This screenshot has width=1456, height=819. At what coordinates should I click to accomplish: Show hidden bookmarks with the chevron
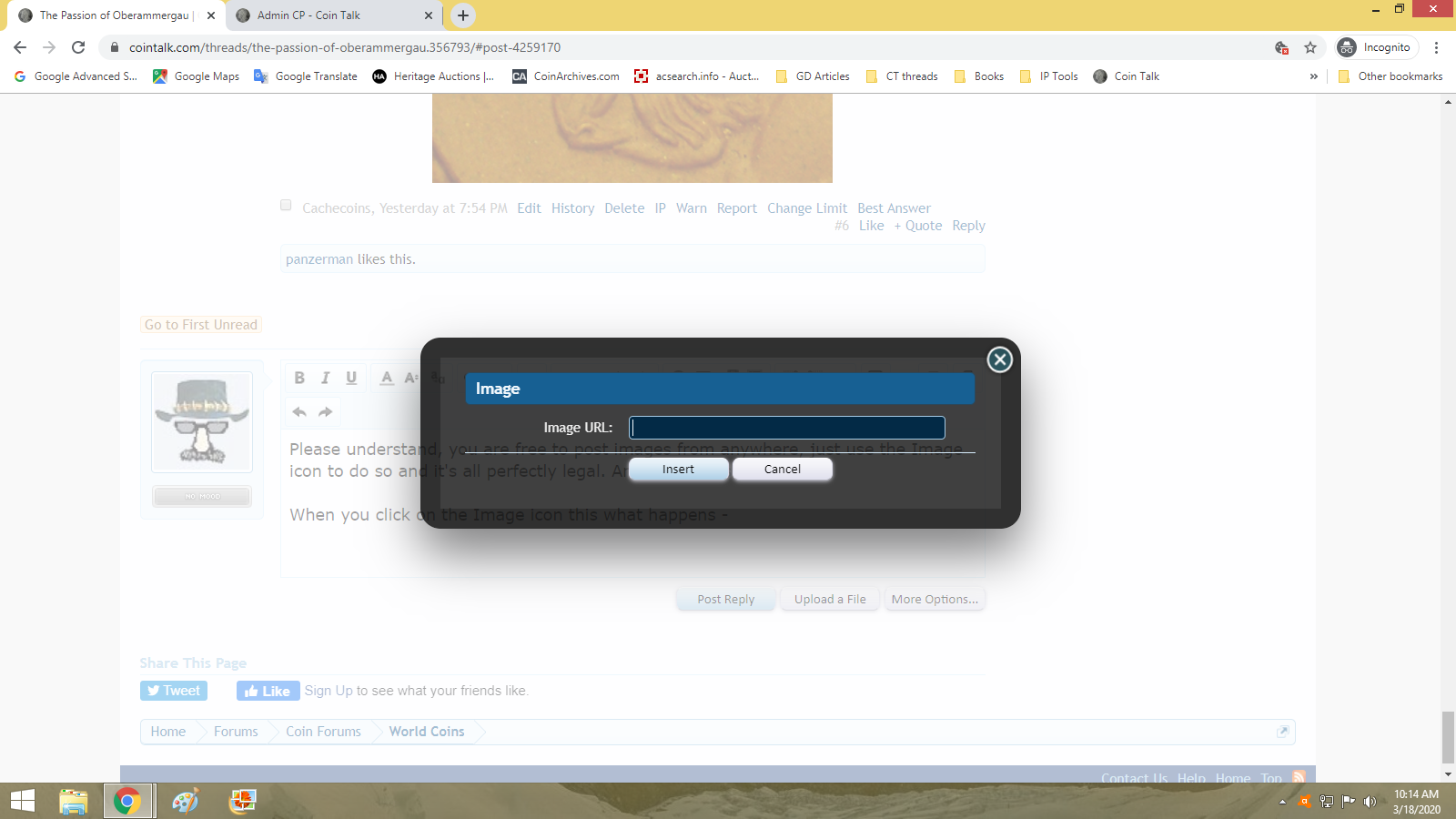tap(1313, 76)
